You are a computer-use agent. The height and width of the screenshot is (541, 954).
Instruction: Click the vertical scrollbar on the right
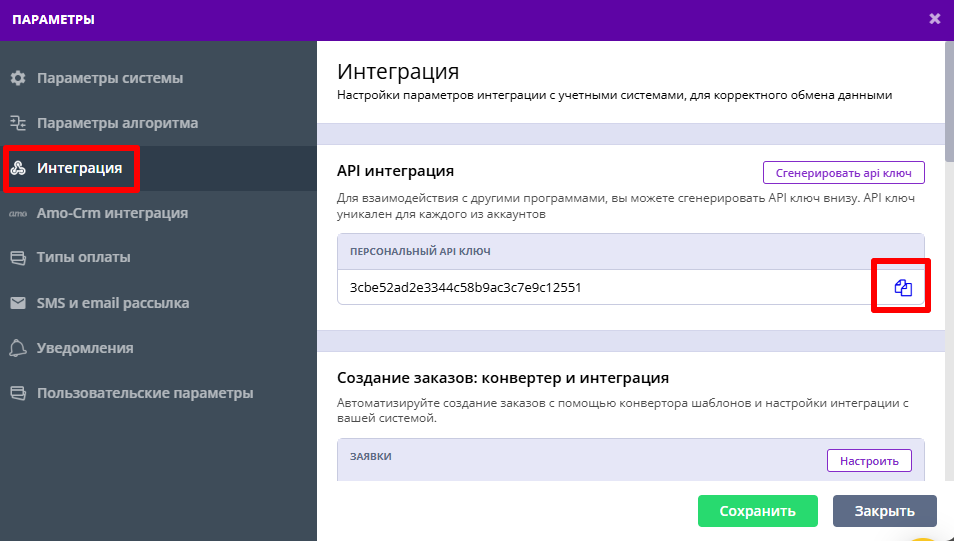coord(949,100)
